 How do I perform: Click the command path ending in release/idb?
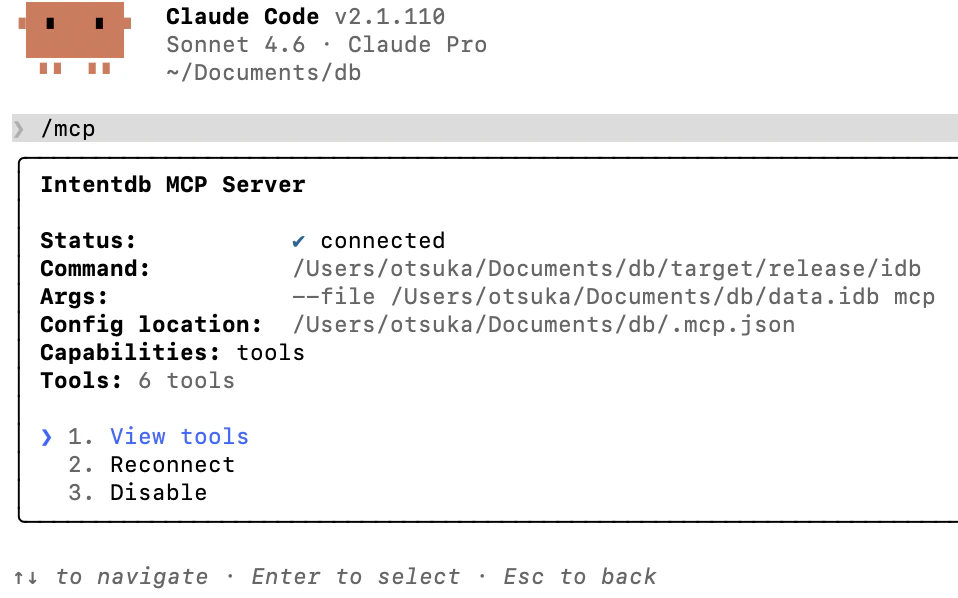coord(607,269)
